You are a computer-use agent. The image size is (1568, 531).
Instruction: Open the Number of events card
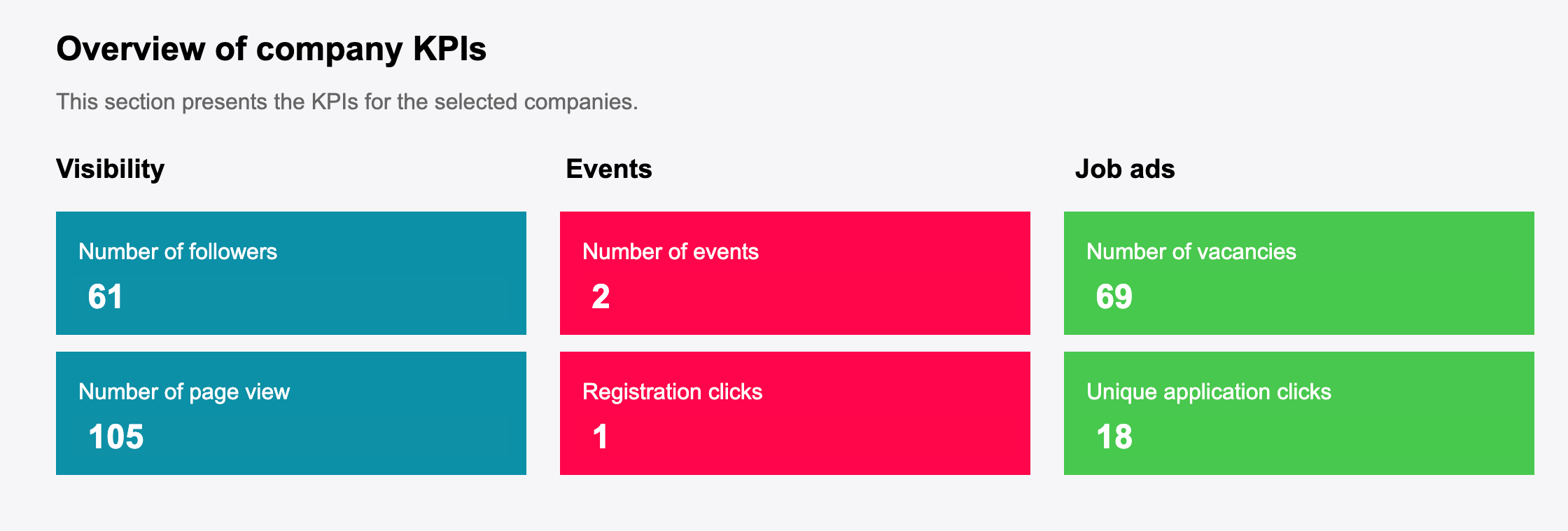pos(795,273)
